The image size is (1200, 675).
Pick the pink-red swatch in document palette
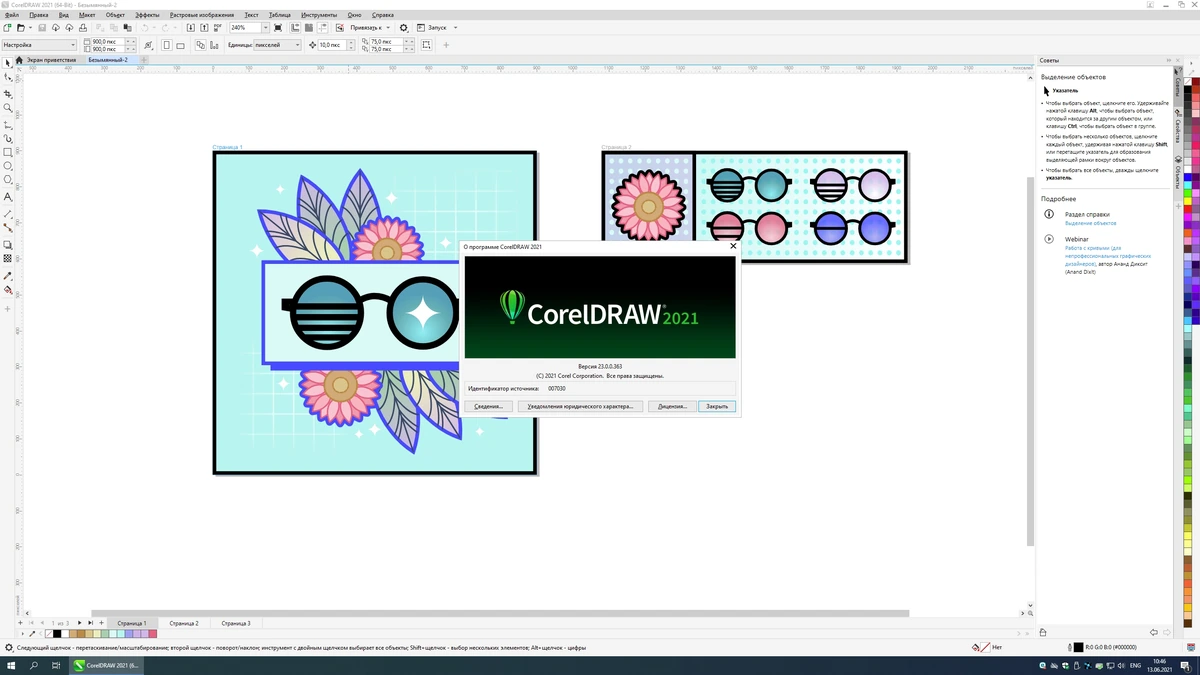point(153,634)
